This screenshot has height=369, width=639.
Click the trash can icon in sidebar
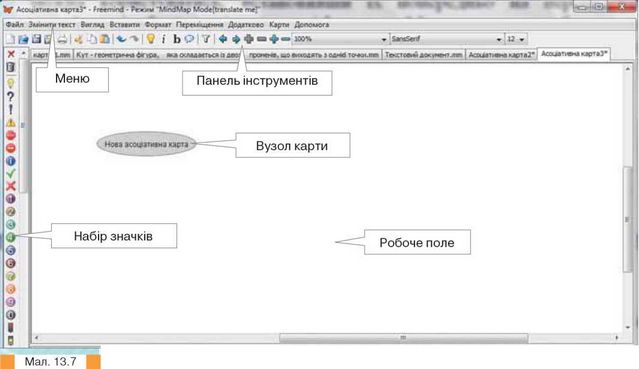(x=11, y=67)
